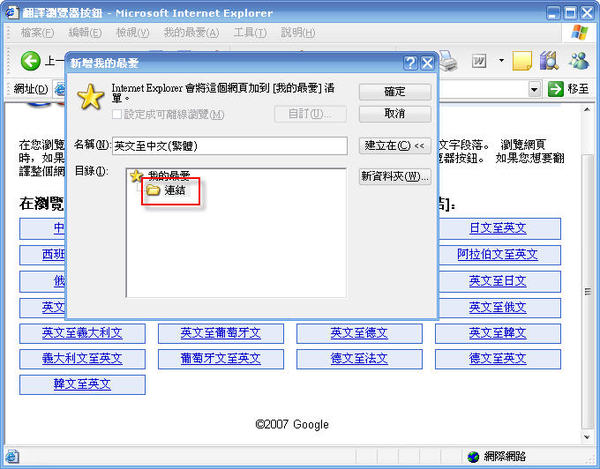Click the 新資料夾 button
The height and width of the screenshot is (469, 600).
tap(395, 176)
